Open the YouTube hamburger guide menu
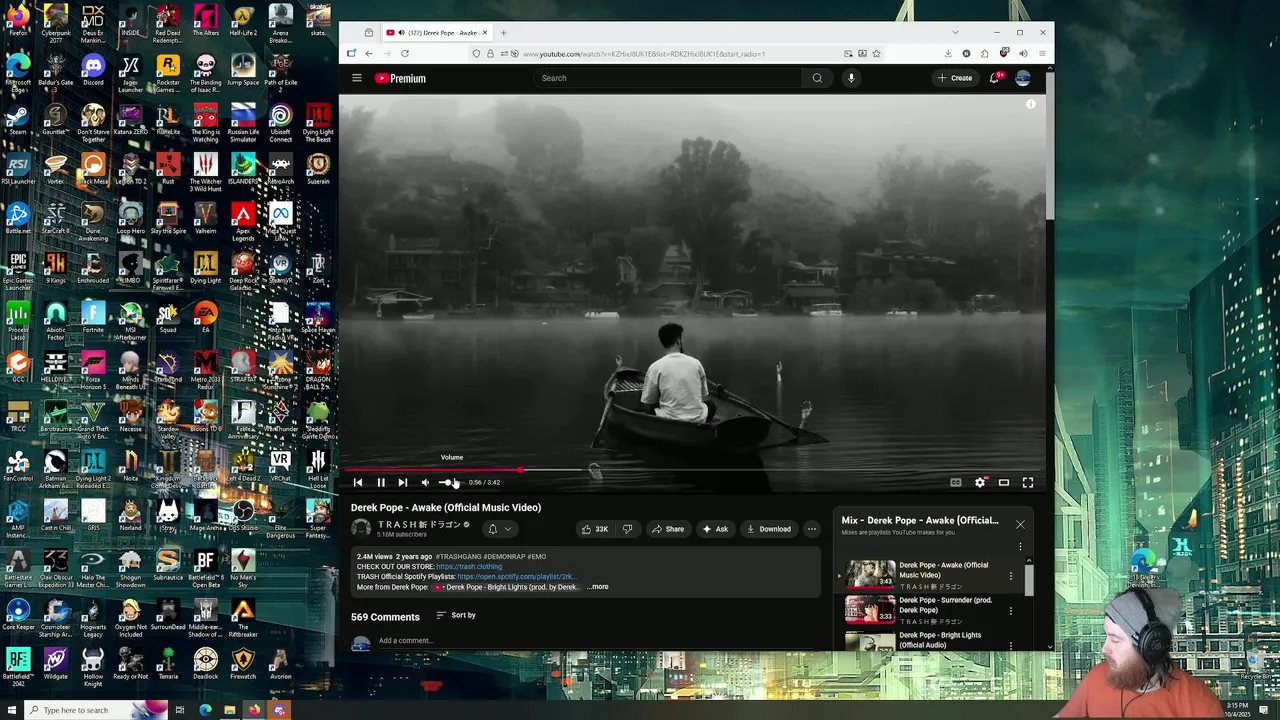 coord(356,78)
